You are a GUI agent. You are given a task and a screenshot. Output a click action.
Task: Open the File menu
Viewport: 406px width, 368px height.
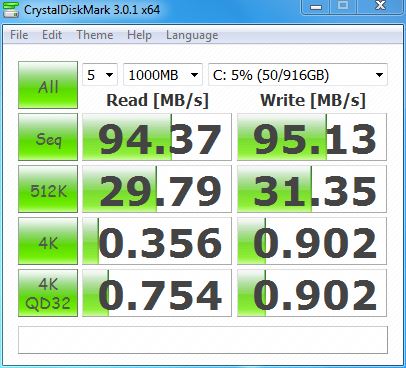tap(19, 35)
